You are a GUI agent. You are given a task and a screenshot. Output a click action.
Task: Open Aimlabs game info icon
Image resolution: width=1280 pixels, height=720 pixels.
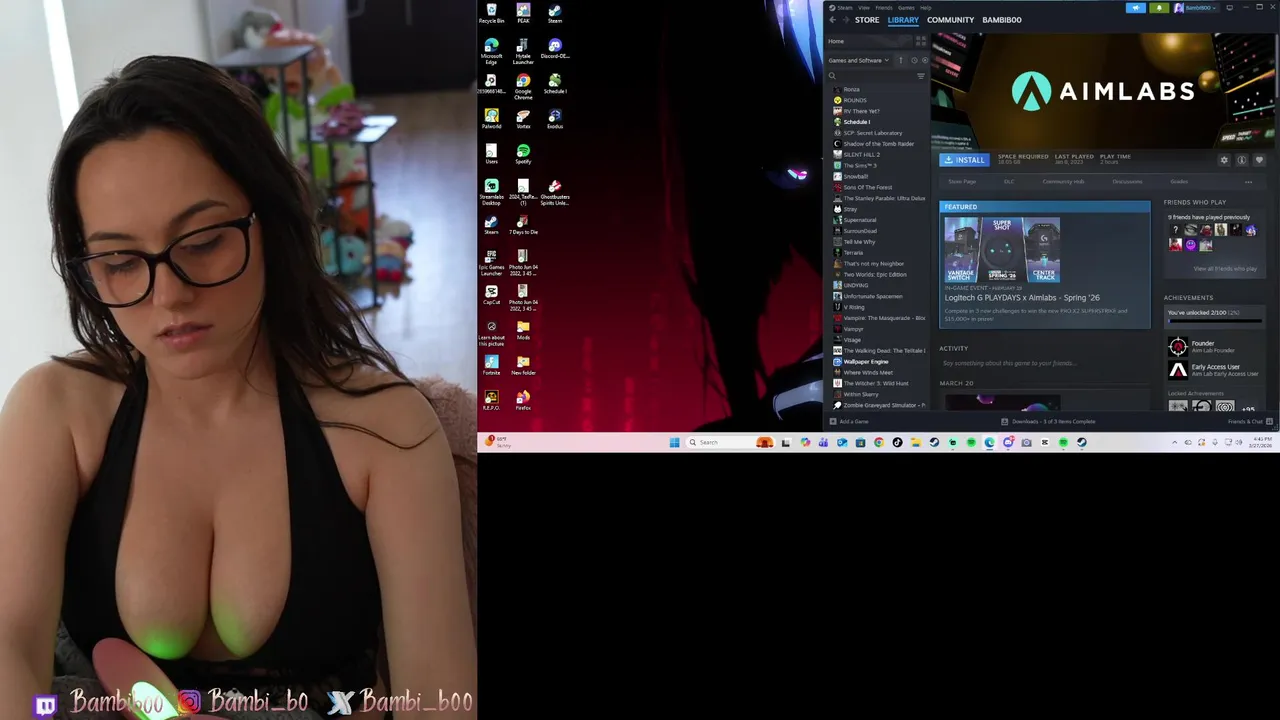click(1242, 160)
